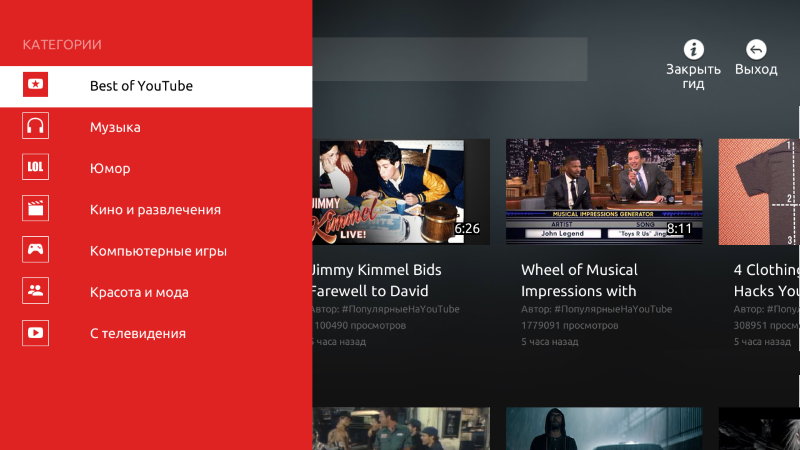Click the people icon for Красота и мода
Image resolution: width=800 pixels, height=450 pixels.
[35, 291]
